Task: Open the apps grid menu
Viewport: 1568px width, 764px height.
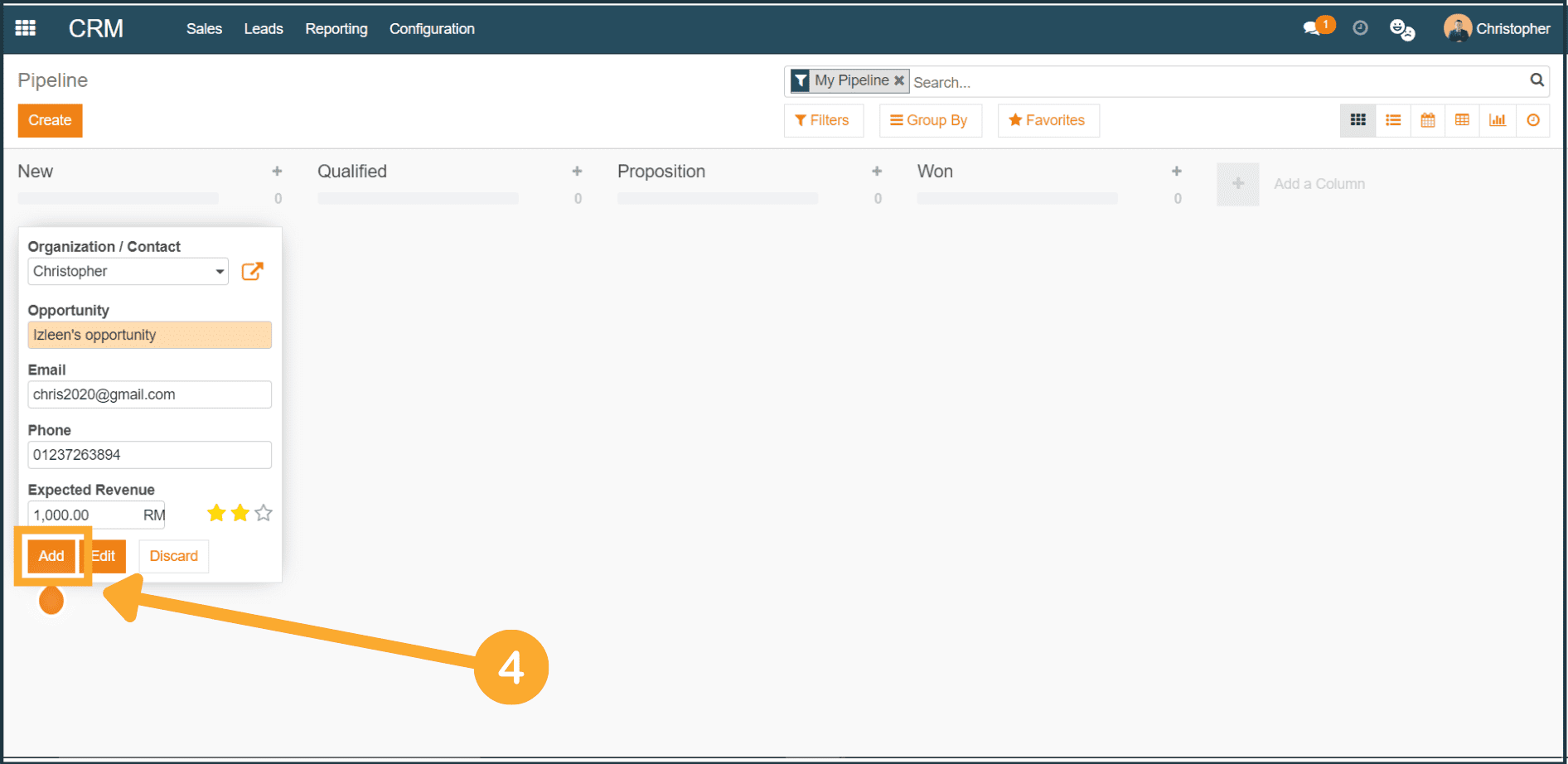Action: coord(26,28)
